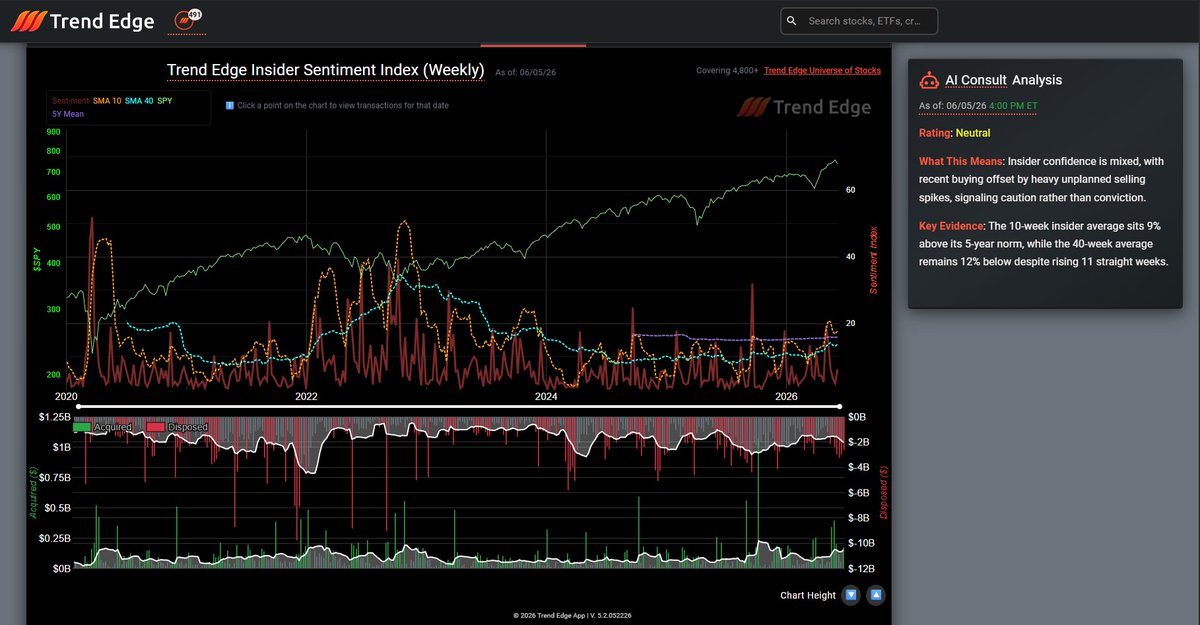The width and height of the screenshot is (1200, 625).
Task: Open Trend Edge Universe of Stocks link
Action: click(x=822, y=71)
